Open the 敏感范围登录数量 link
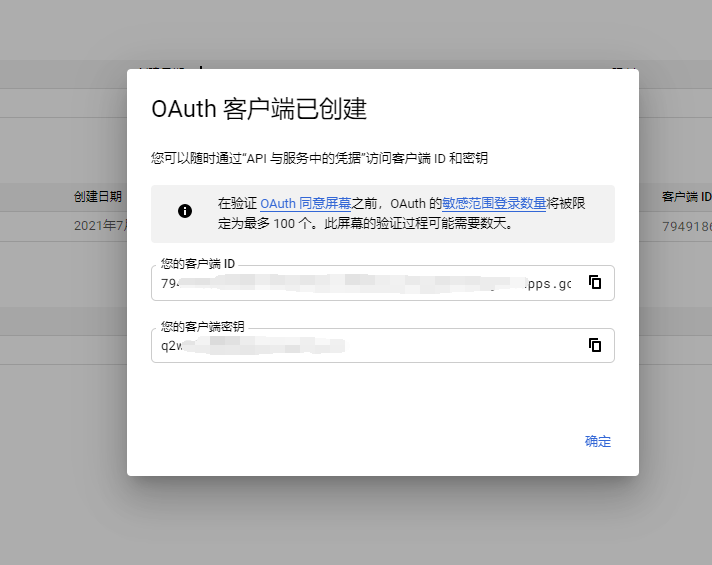Image resolution: width=712 pixels, height=565 pixels. 494,204
